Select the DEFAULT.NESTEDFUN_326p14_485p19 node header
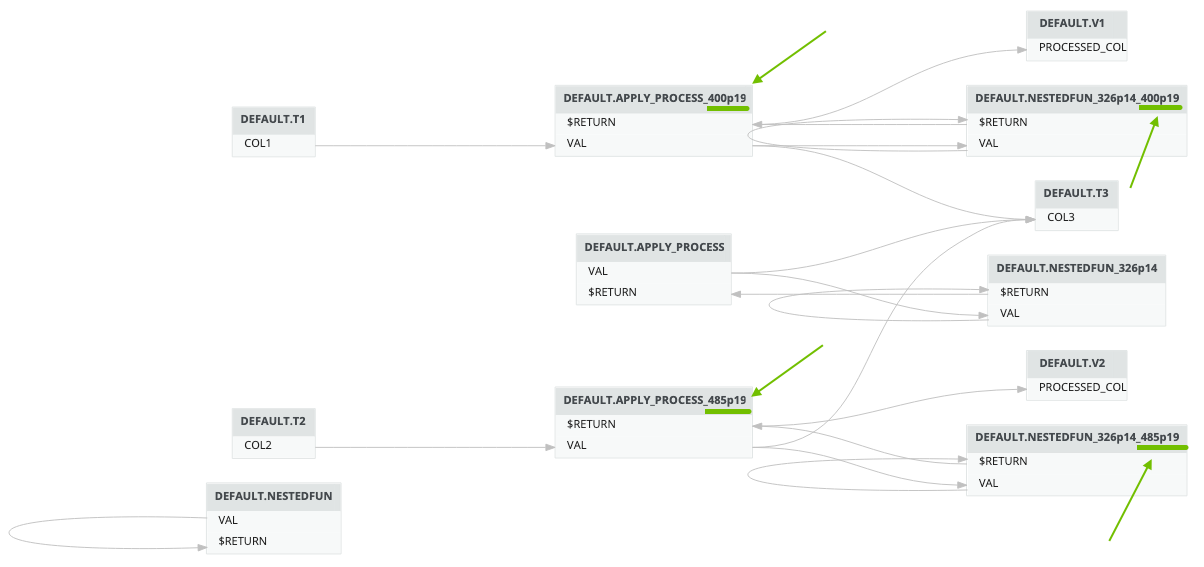This screenshot has height=567, width=1204. pyautogui.click(x=1076, y=437)
